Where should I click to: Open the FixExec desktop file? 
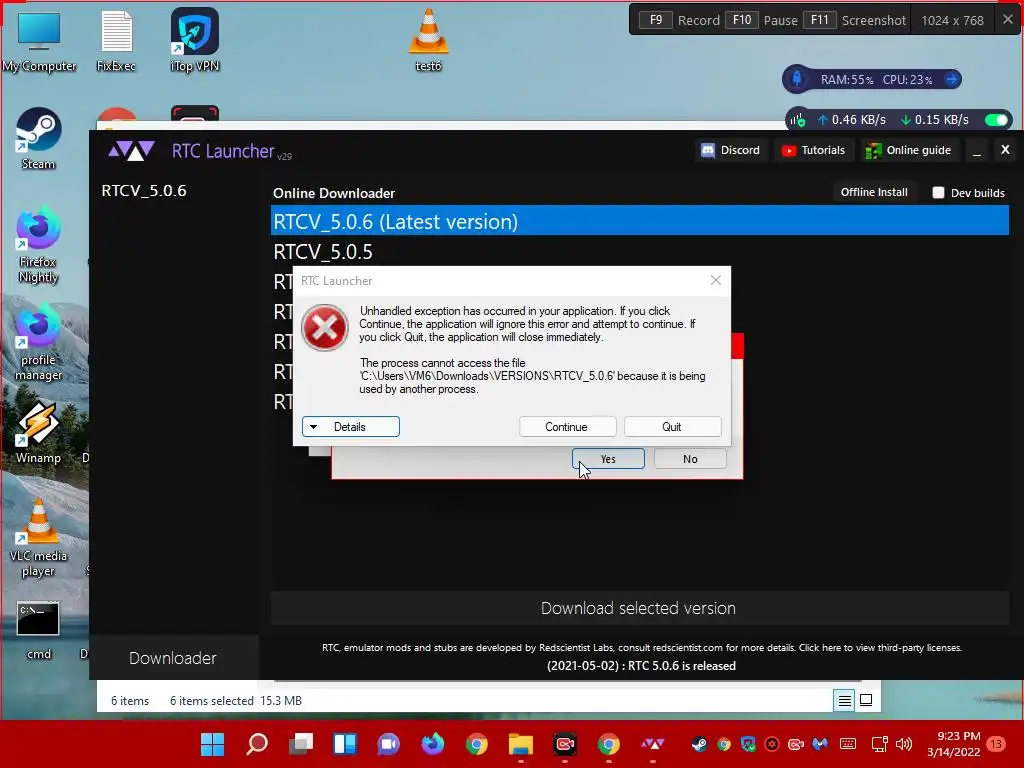[116, 40]
